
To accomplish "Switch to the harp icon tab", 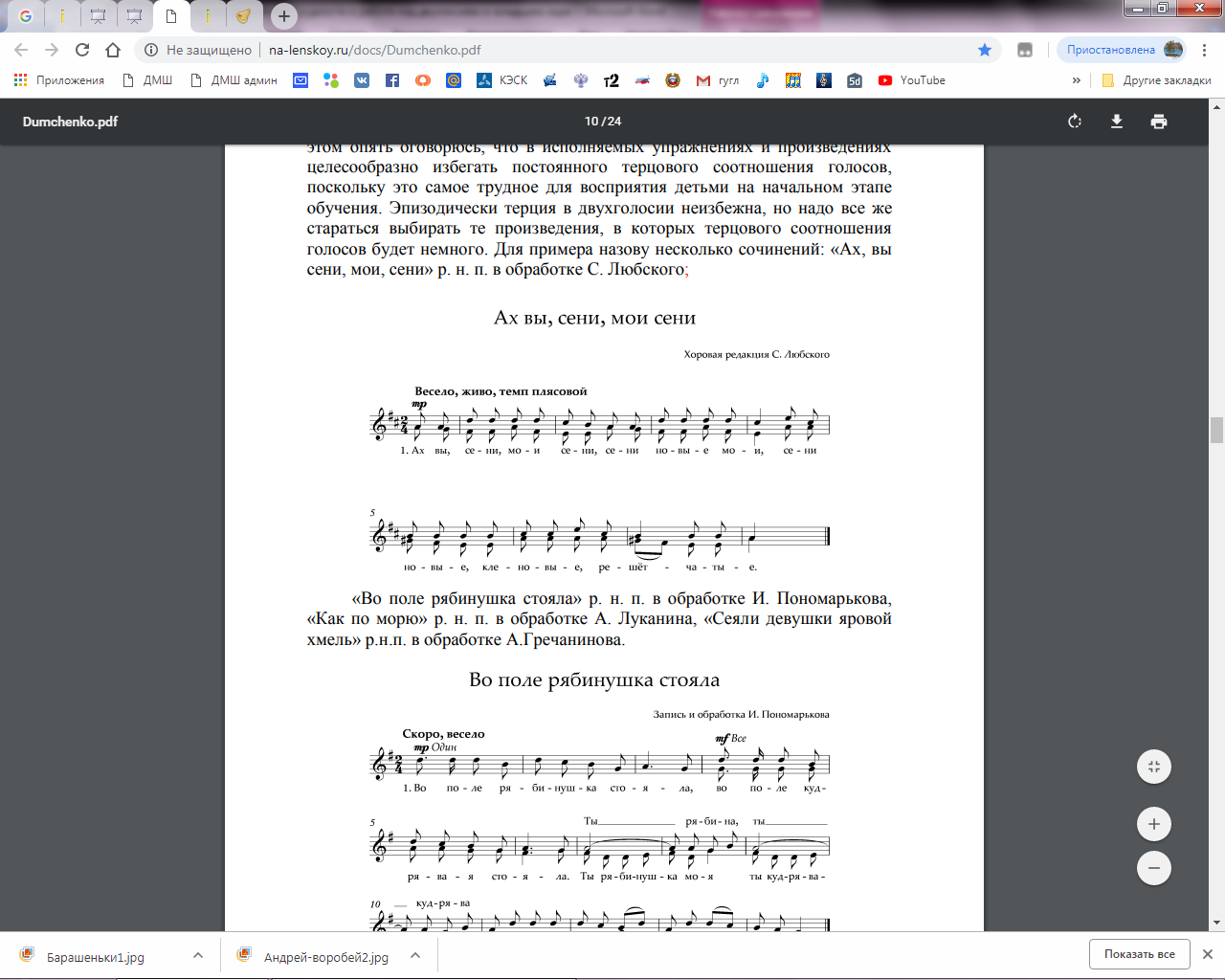I will [x=243, y=15].
